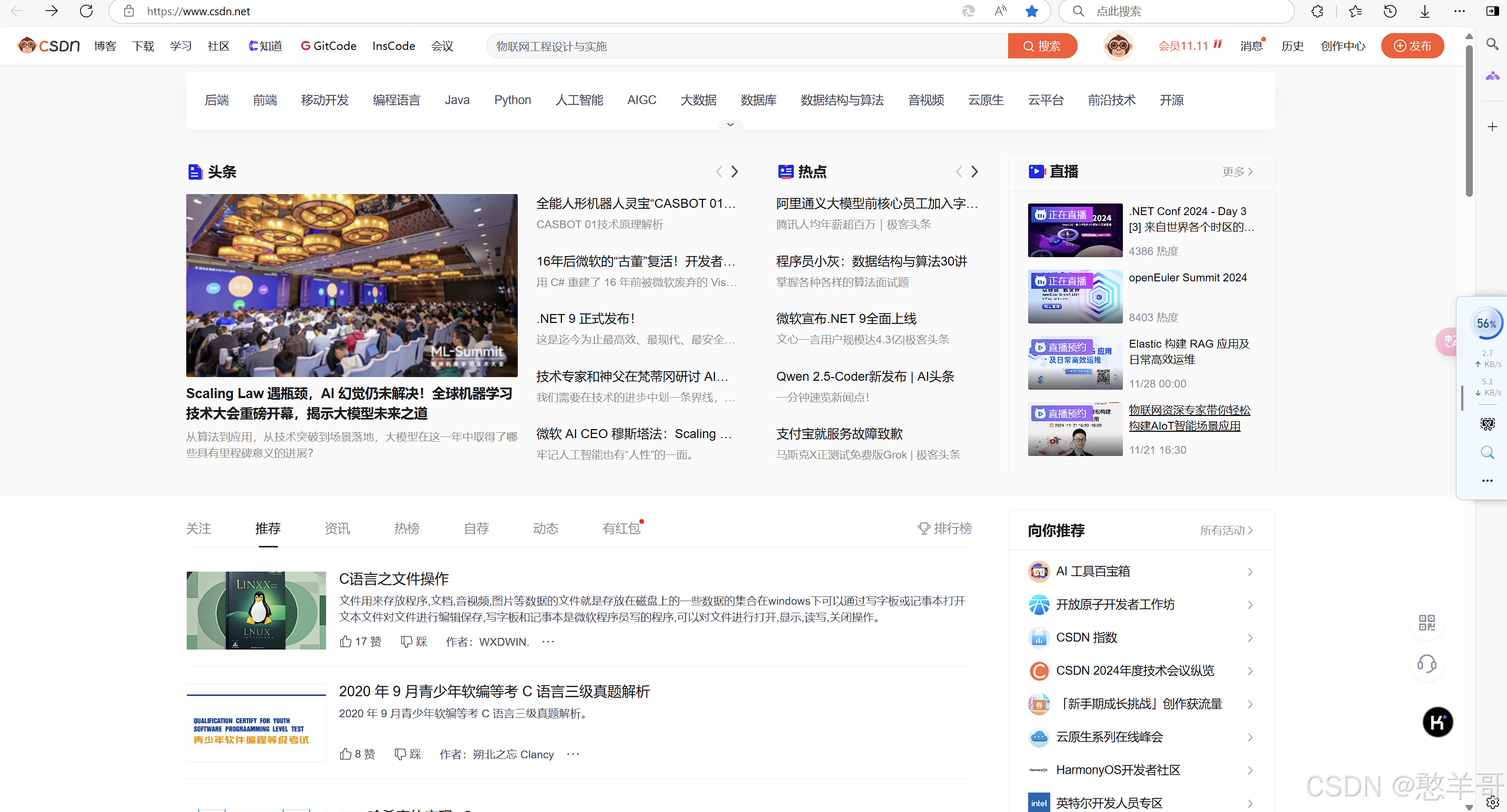Image resolution: width=1507 pixels, height=812 pixels.
Task: Click the orange 搜索 button
Action: coord(1042,46)
